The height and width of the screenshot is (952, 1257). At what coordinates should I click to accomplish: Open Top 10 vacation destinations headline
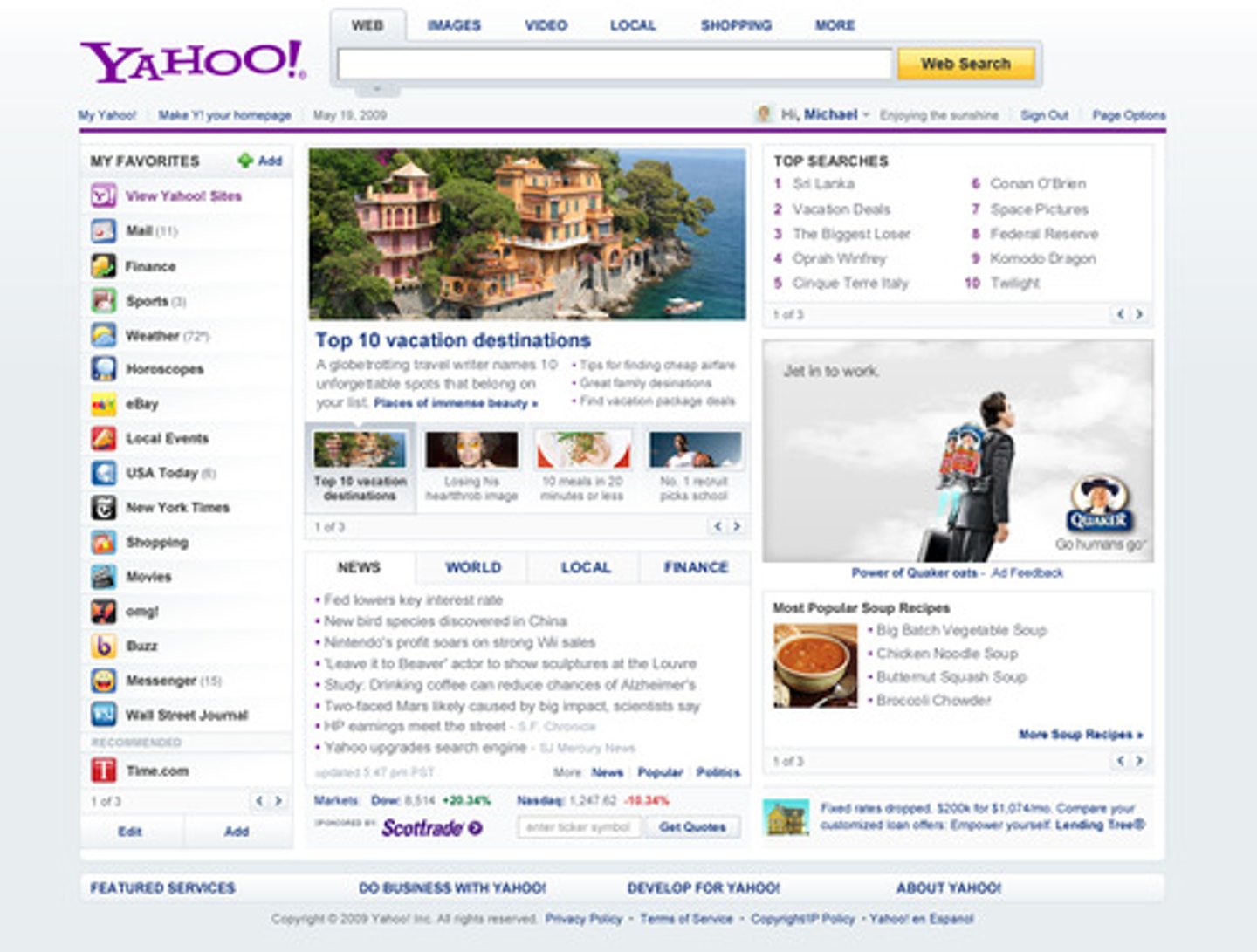(453, 340)
